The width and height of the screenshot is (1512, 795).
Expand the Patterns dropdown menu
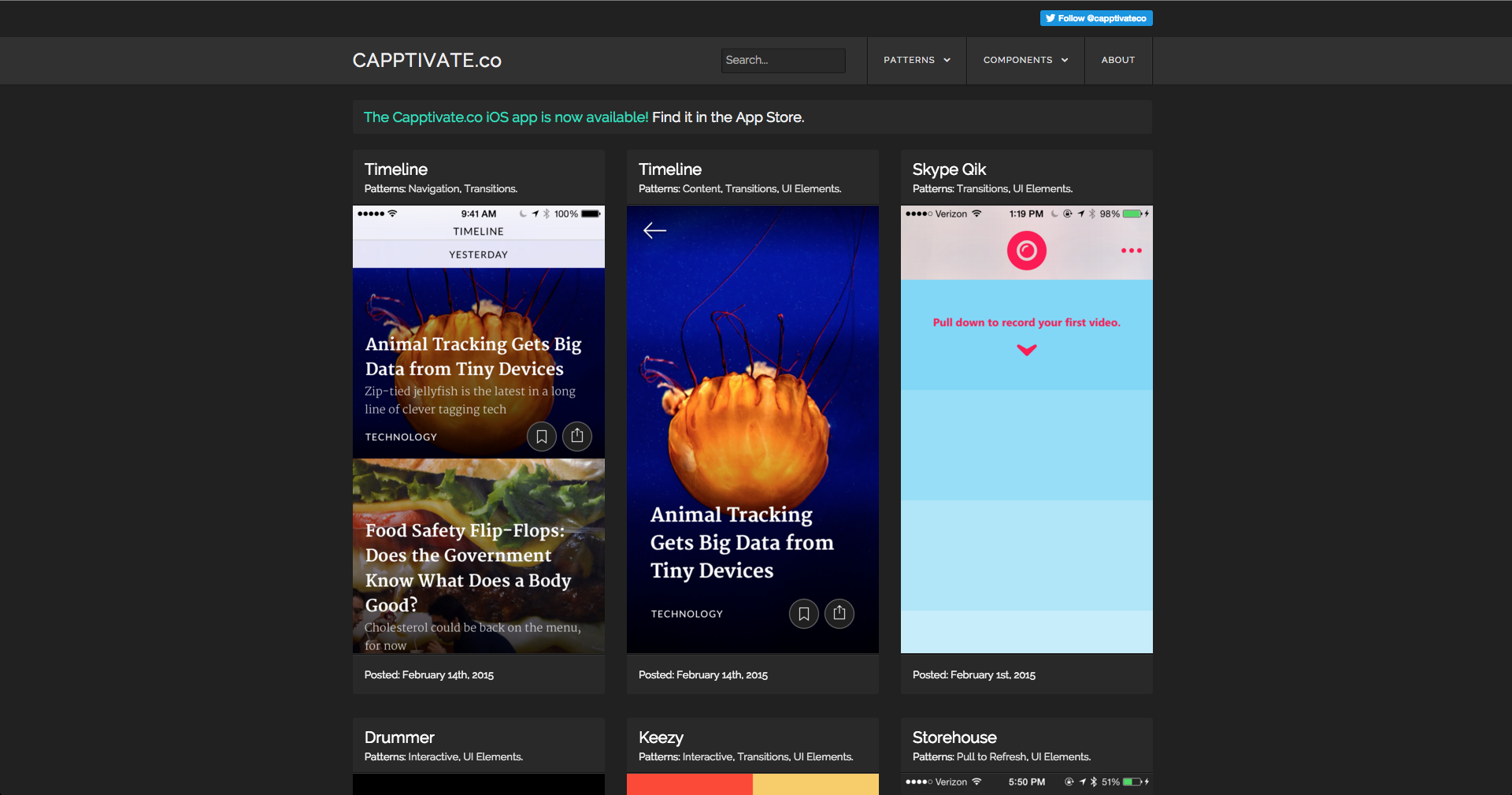tap(917, 61)
